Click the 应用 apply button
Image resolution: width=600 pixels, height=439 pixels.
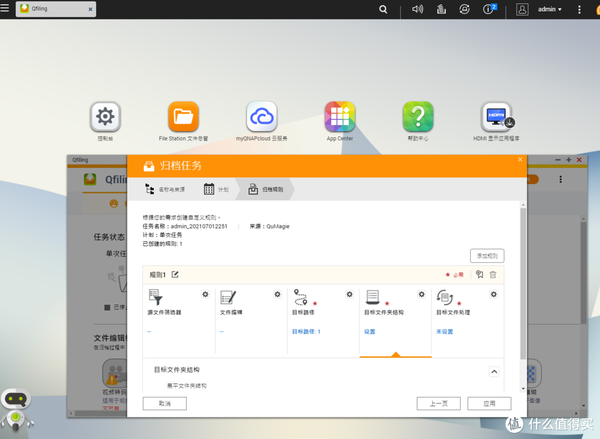pyautogui.click(x=489, y=403)
